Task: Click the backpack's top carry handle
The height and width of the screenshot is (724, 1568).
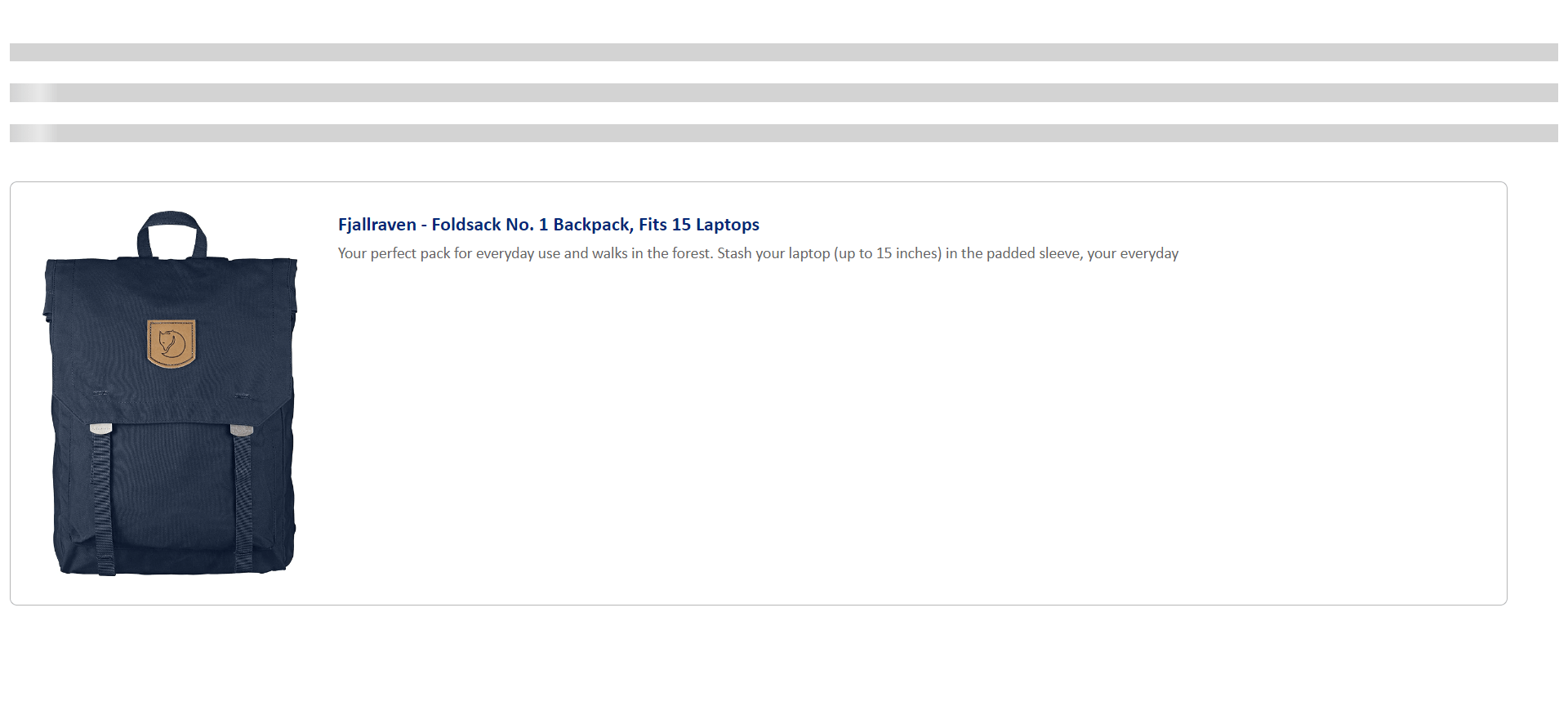Action: click(x=171, y=235)
